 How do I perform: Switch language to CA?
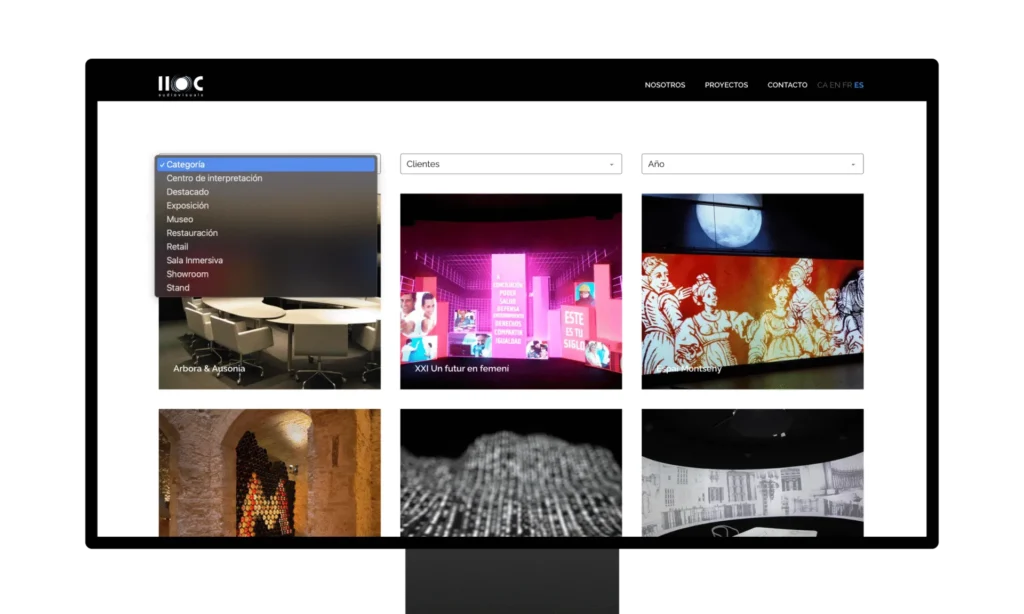pyautogui.click(x=822, y=85)
